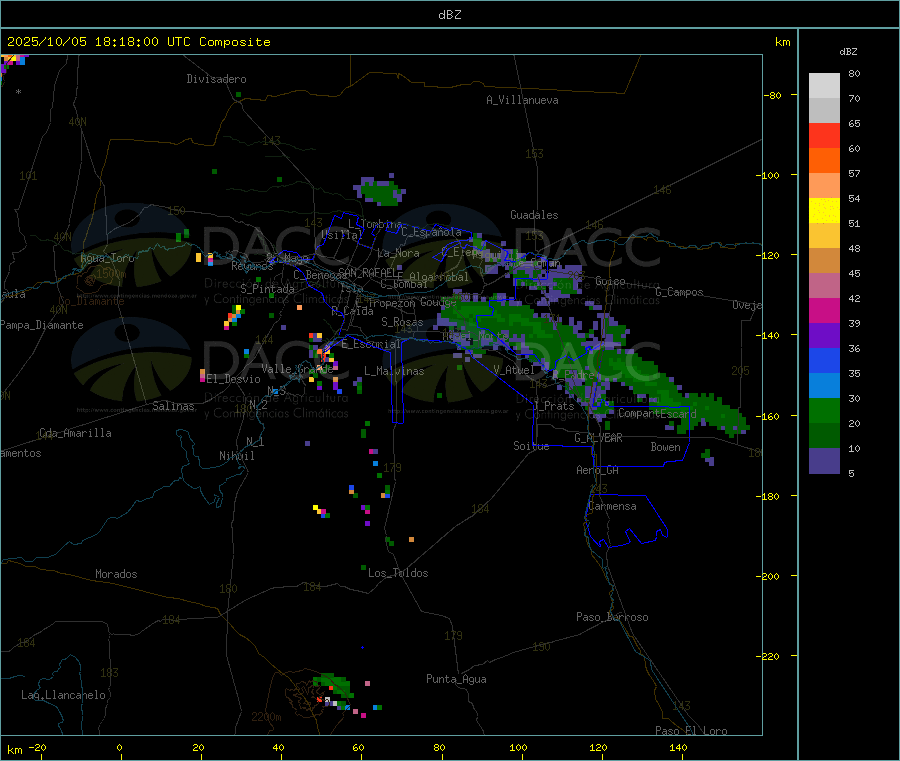Click the A_Villanueva map label

coord(522,100)
